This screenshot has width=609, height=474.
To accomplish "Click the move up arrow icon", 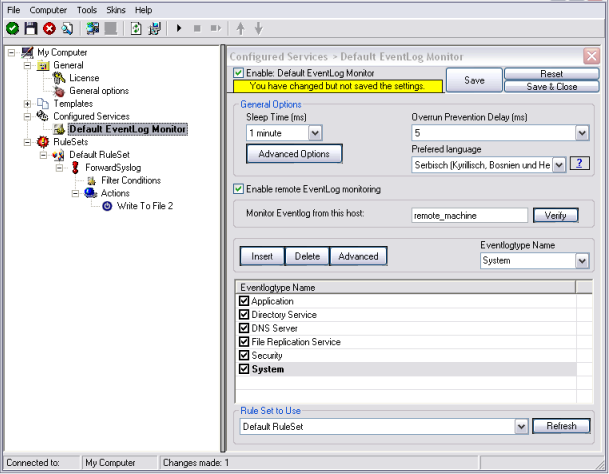I will [240, 28].
